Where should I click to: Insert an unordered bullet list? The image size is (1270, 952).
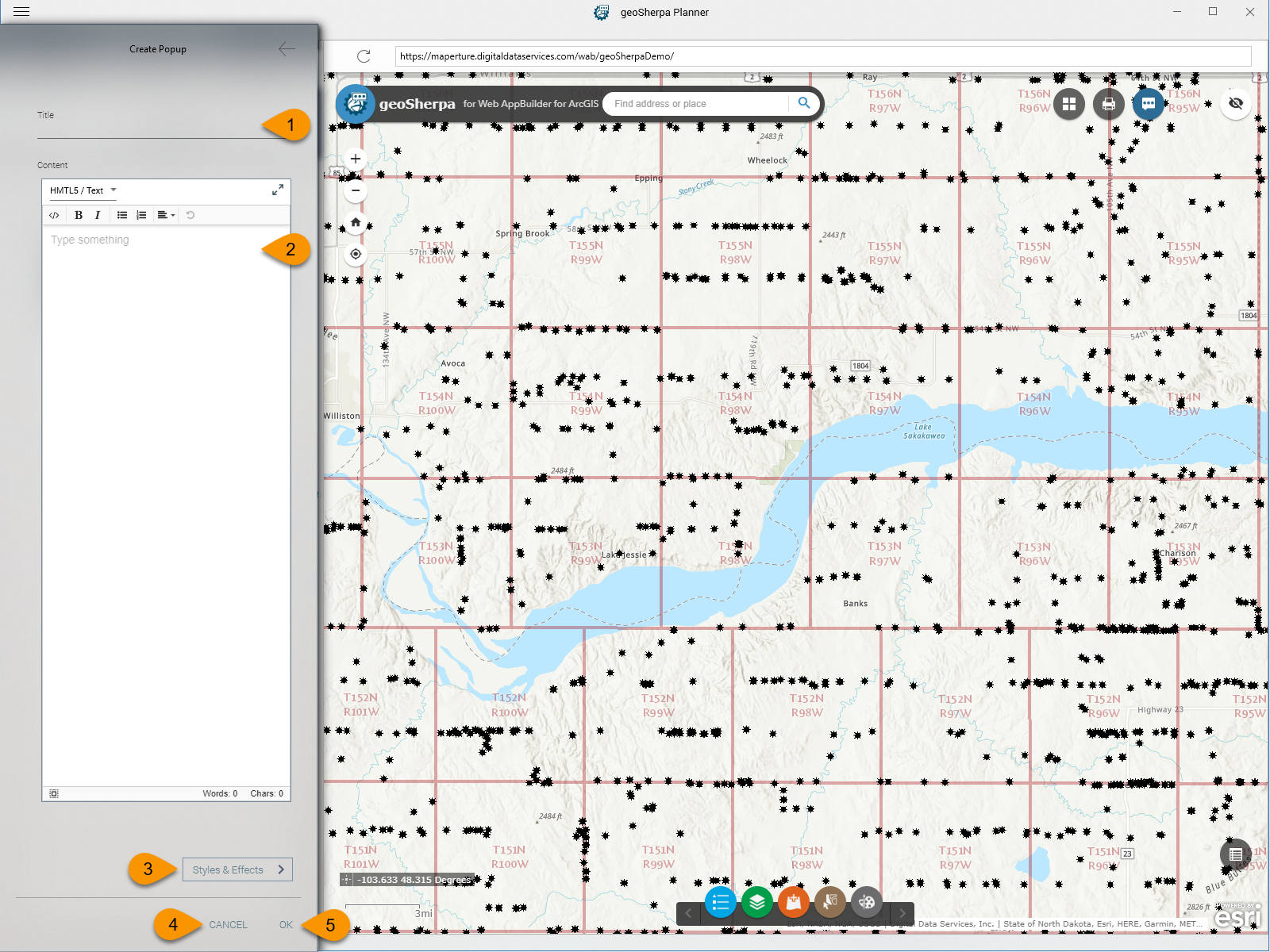click(x=122, y=215)
